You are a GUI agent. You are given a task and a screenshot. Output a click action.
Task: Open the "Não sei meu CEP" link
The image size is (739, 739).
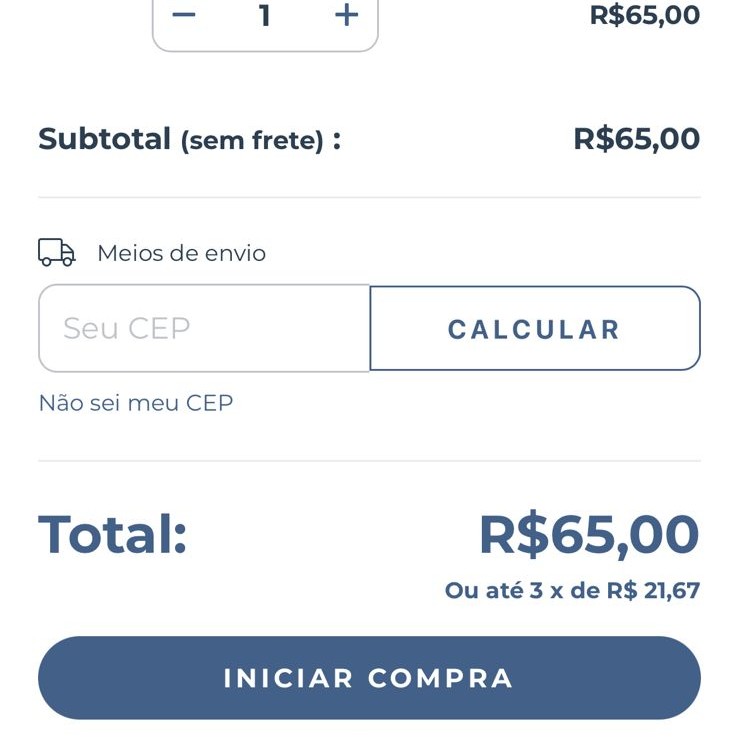coord(136,403)
